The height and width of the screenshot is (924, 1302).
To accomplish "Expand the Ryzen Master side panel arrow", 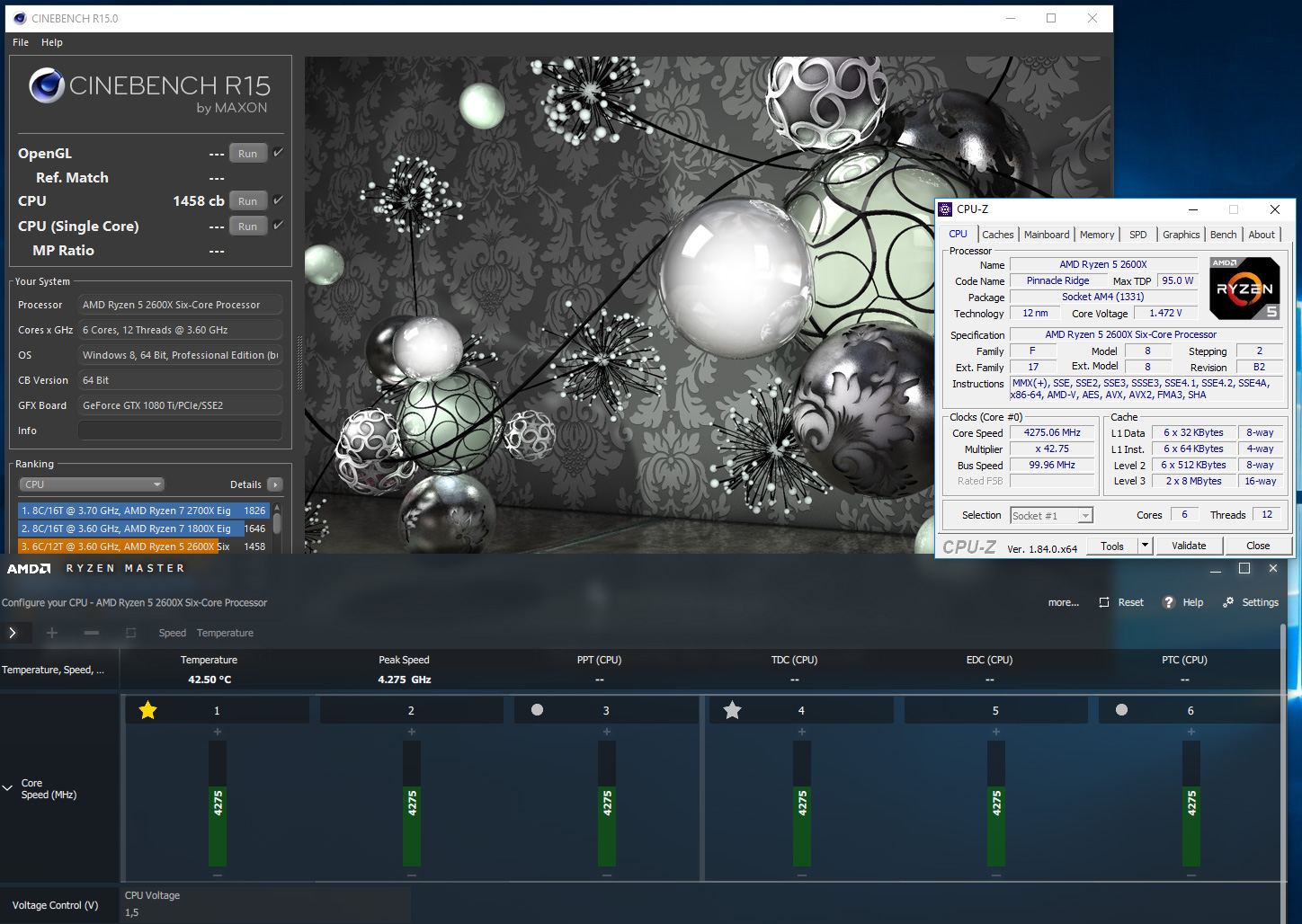I will [x=13, y=633].
